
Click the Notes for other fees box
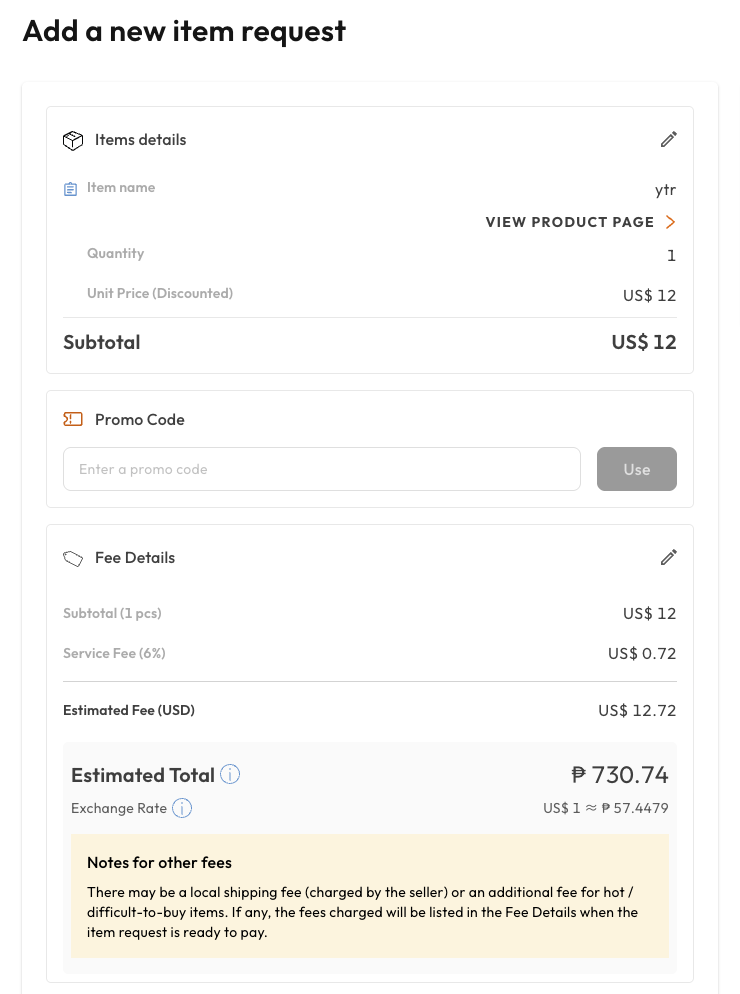coord(370,896)
